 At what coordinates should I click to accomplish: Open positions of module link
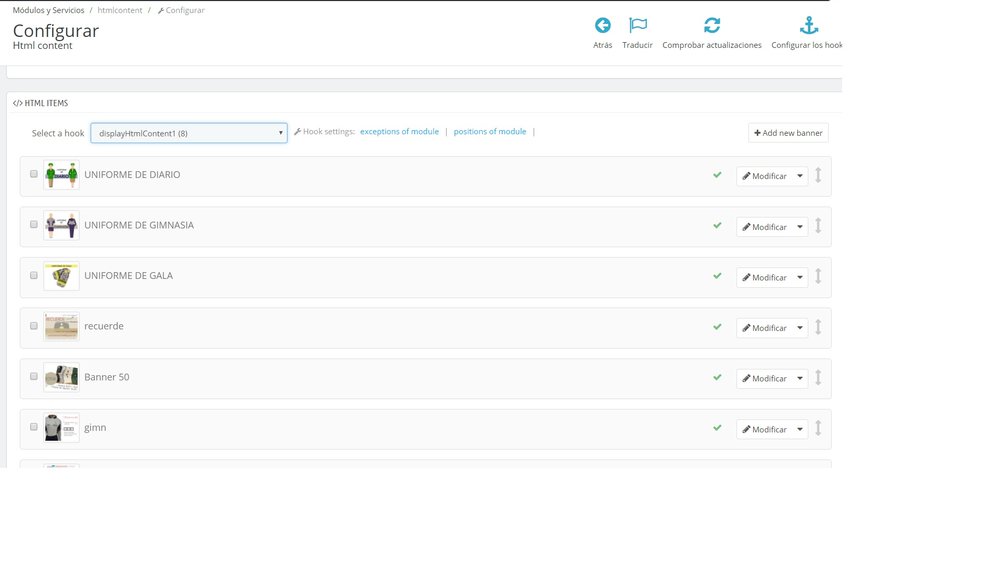click(490, 131)
